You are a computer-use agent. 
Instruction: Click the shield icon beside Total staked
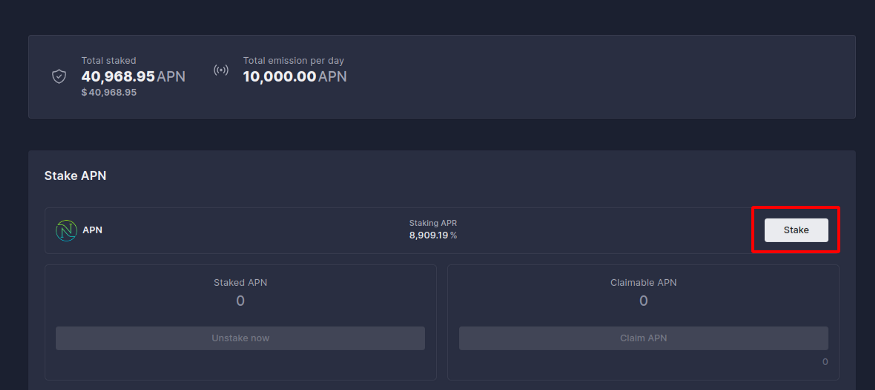[59, 76]
